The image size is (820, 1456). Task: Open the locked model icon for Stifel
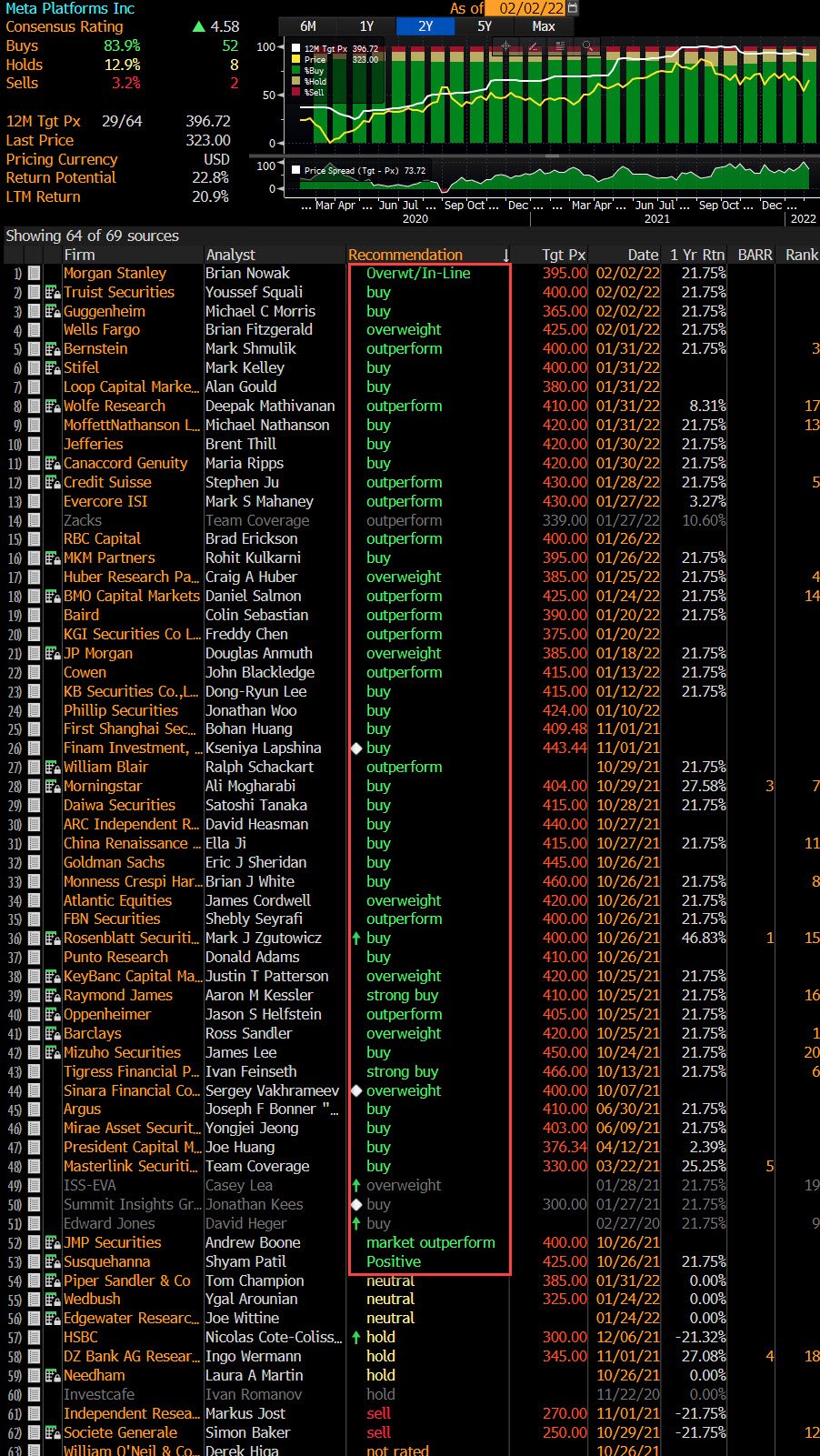(52, 368)
